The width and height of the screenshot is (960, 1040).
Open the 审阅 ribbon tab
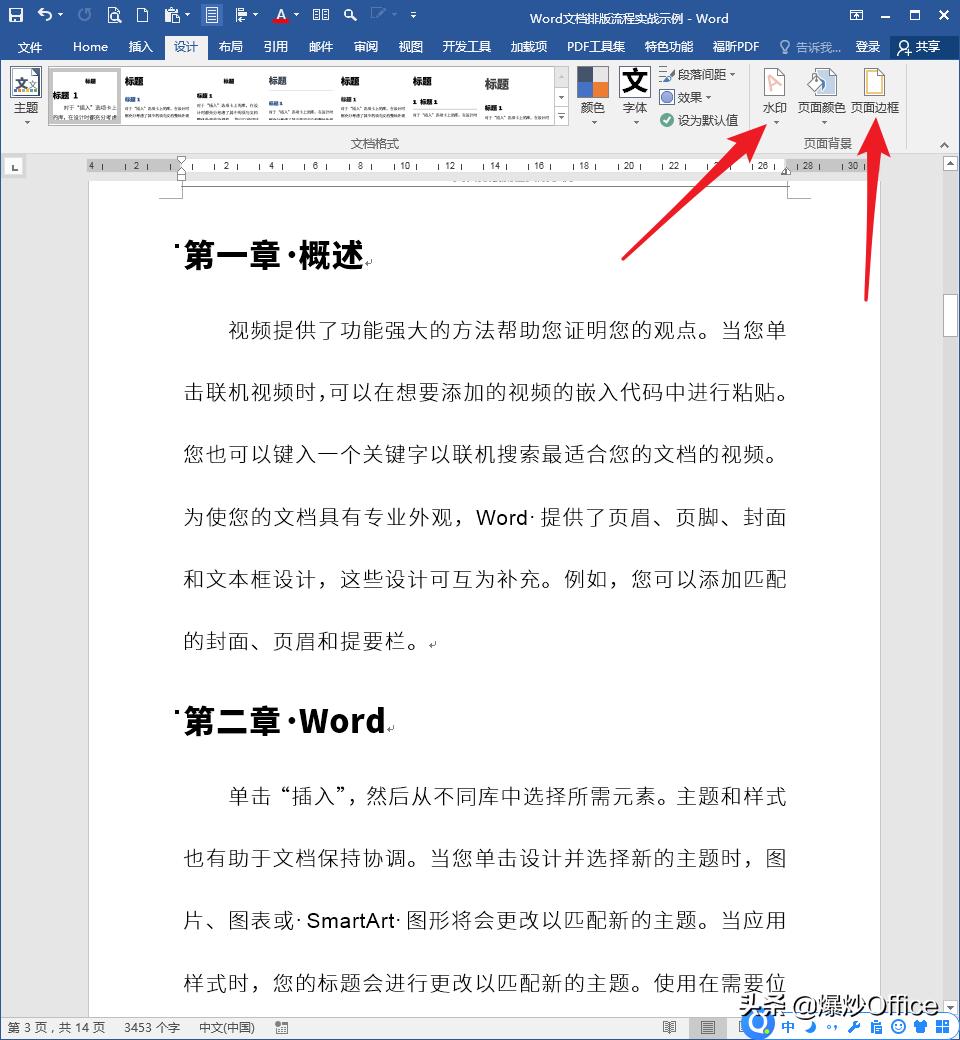[x=366, y=46]
